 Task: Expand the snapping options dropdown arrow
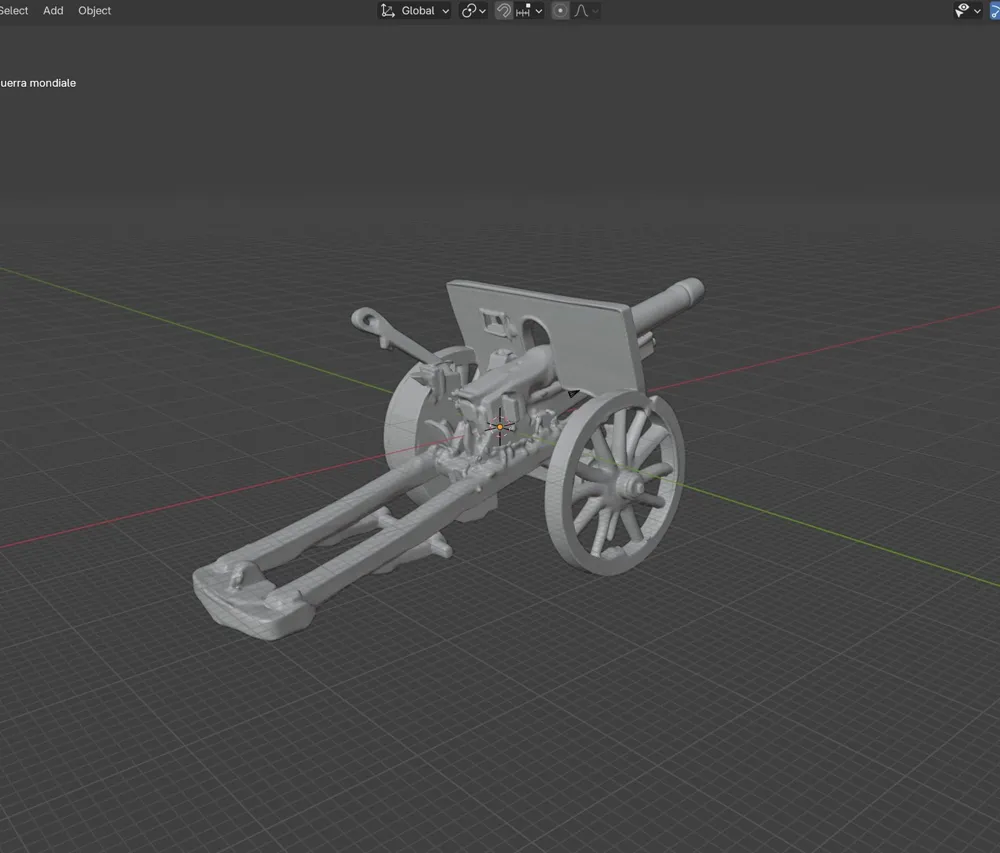point(539,11)
